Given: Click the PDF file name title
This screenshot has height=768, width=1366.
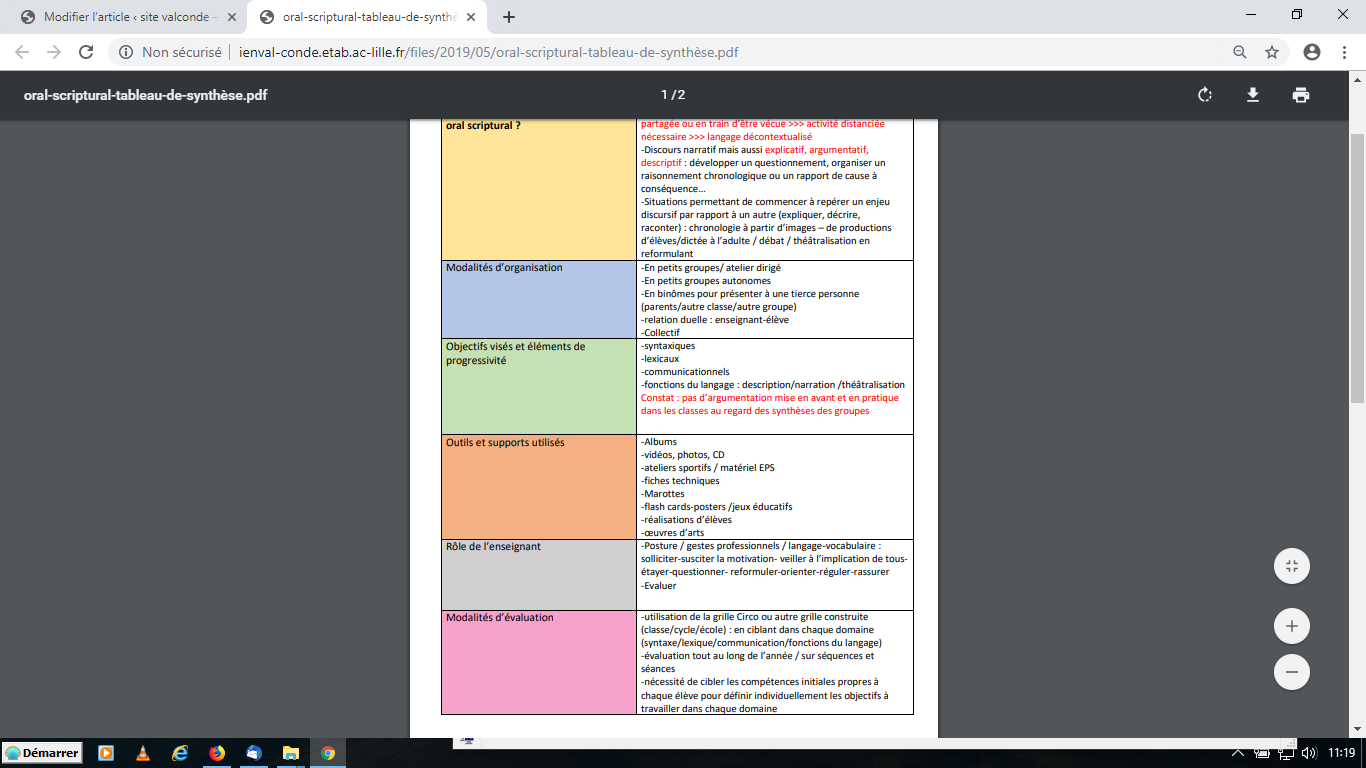Looking at the screenshot, I should (146, 95).
